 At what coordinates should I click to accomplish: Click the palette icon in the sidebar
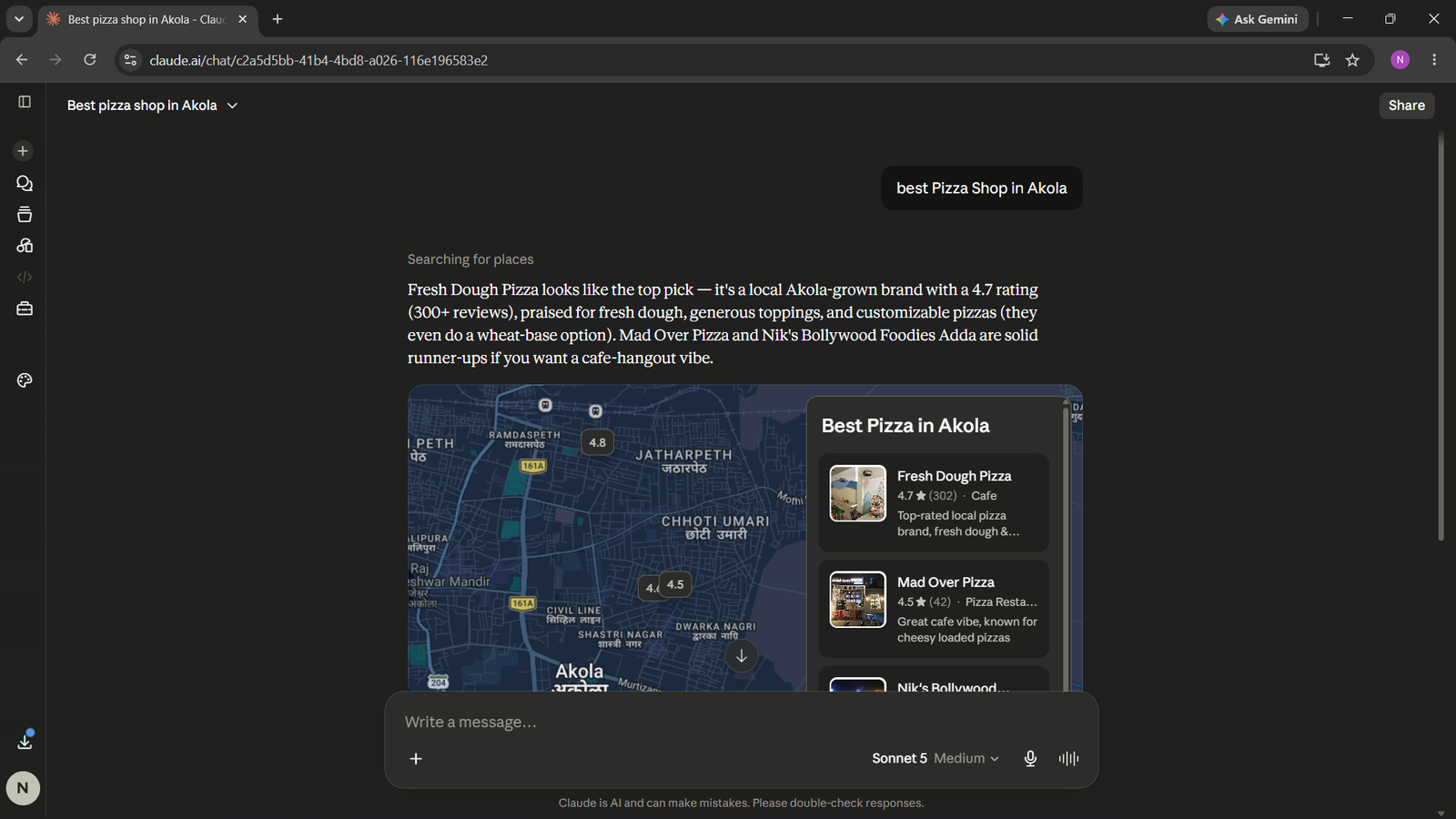(x=25, y=380)
